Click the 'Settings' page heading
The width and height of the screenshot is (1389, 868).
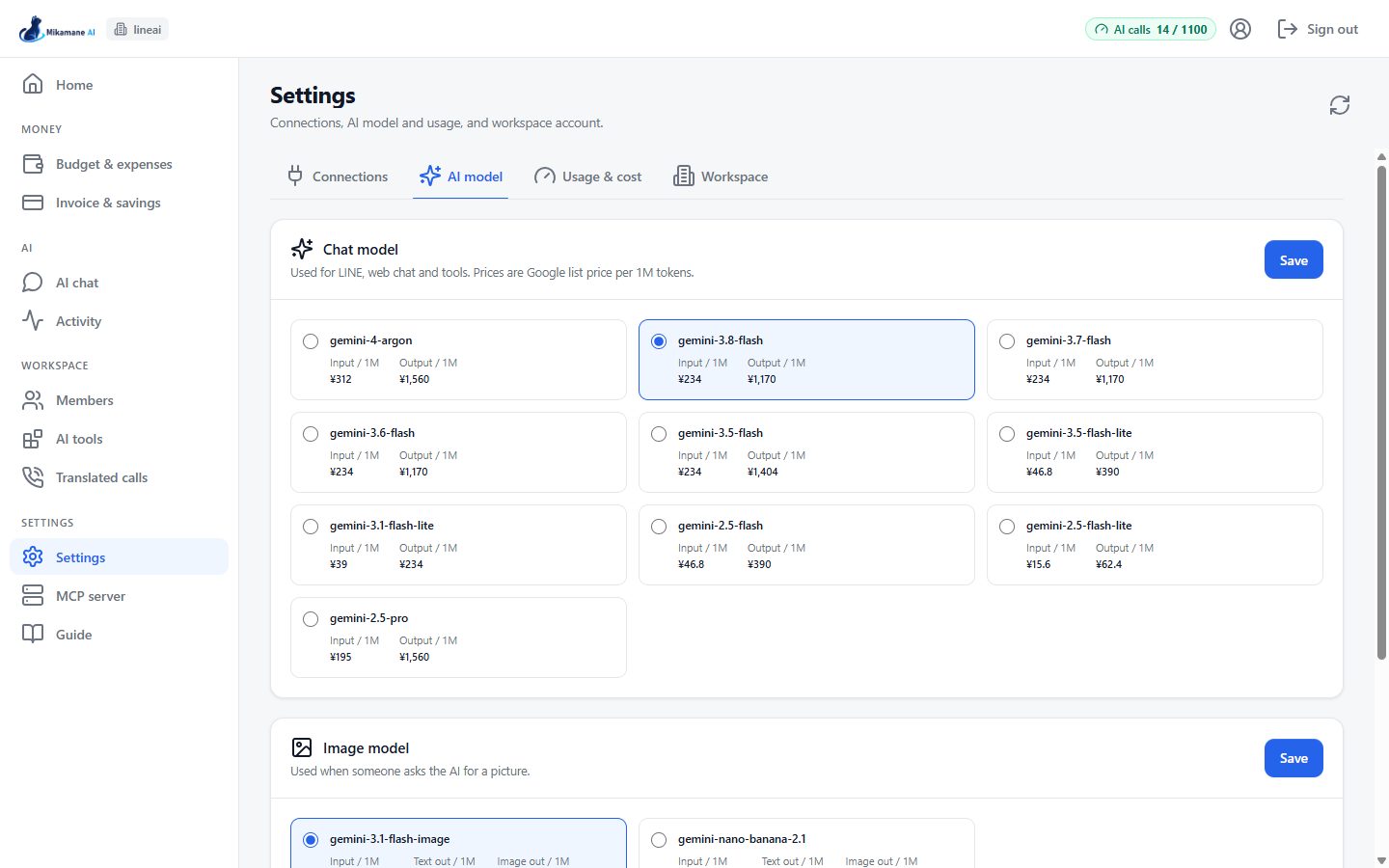click(x=313, y=95)
